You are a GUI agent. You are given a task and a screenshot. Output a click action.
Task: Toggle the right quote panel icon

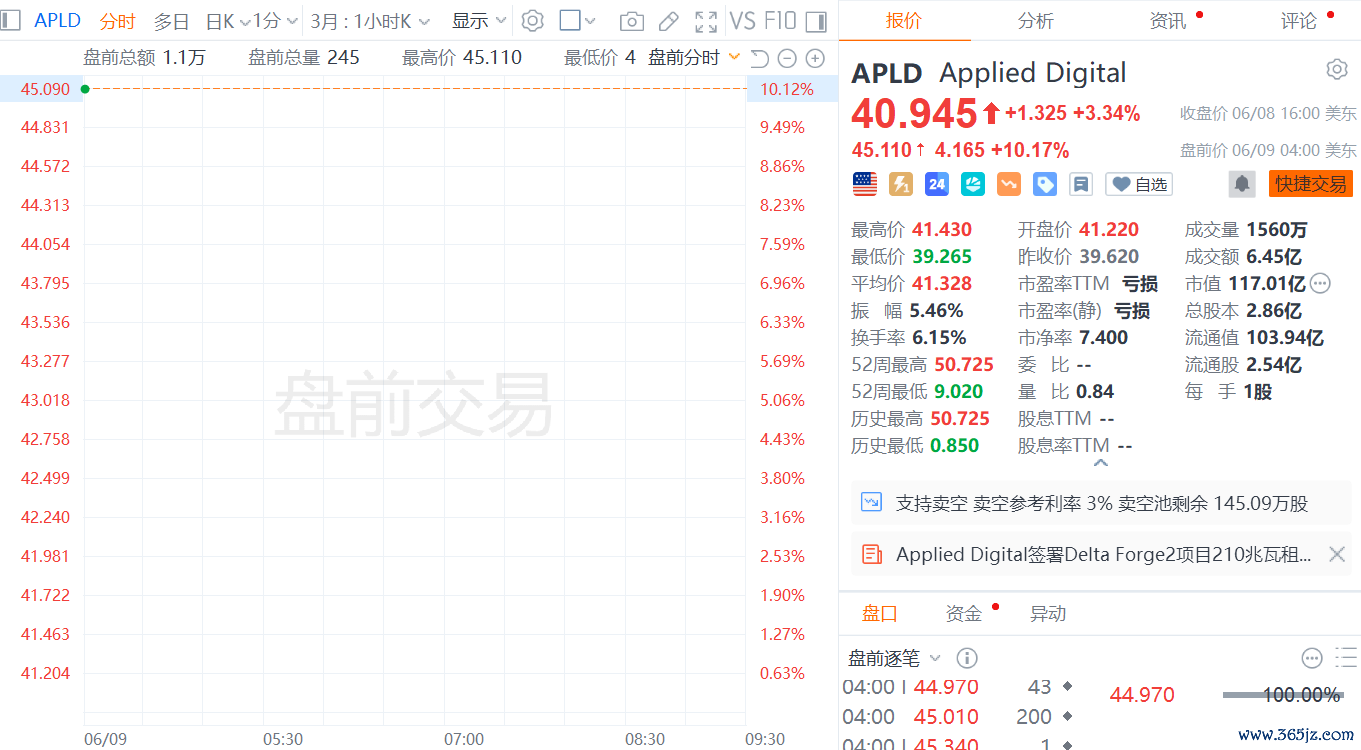pyautogui.click(x=816, y=21)
